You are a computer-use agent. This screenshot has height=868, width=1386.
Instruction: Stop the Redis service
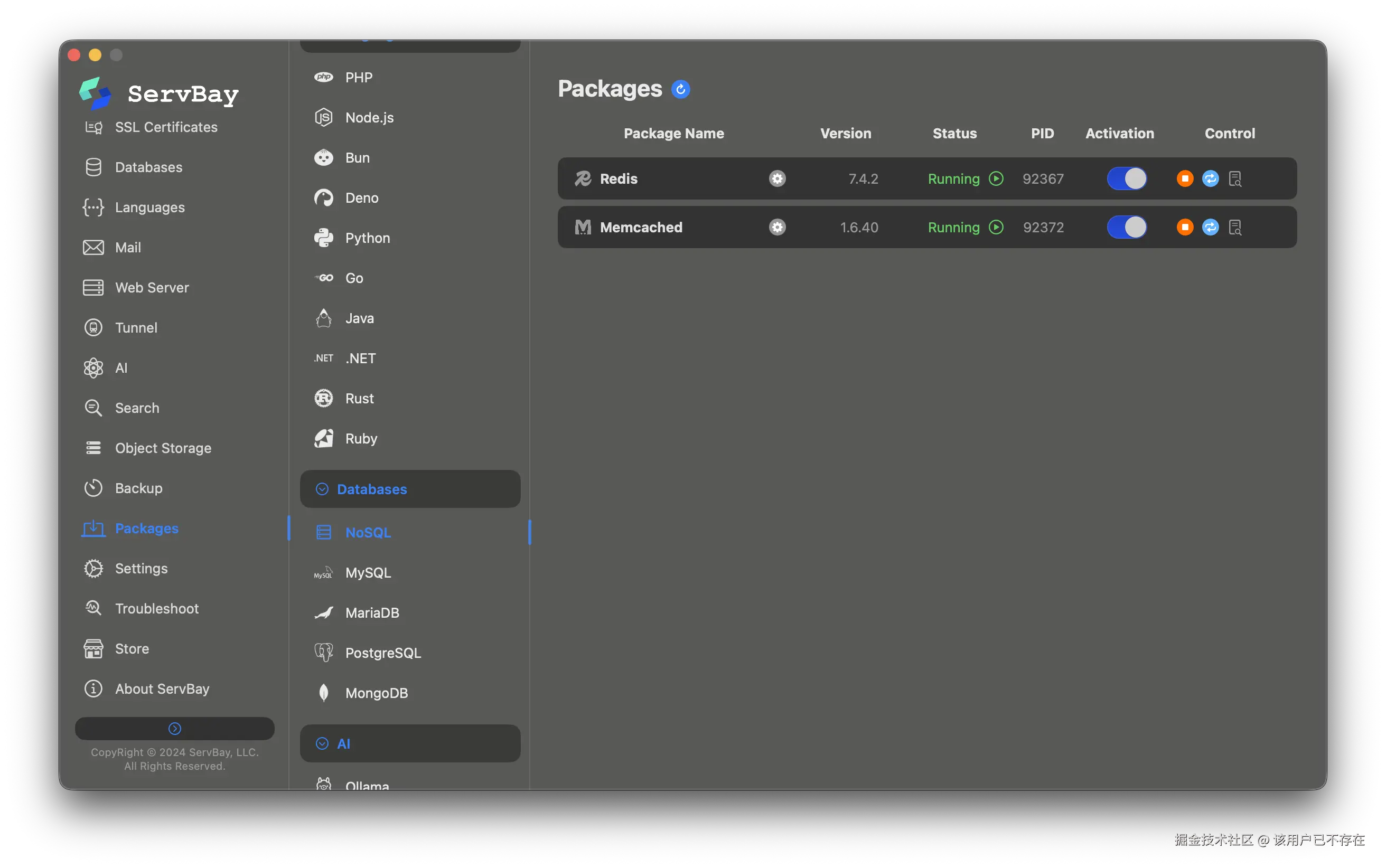[x=1184, y=178]
